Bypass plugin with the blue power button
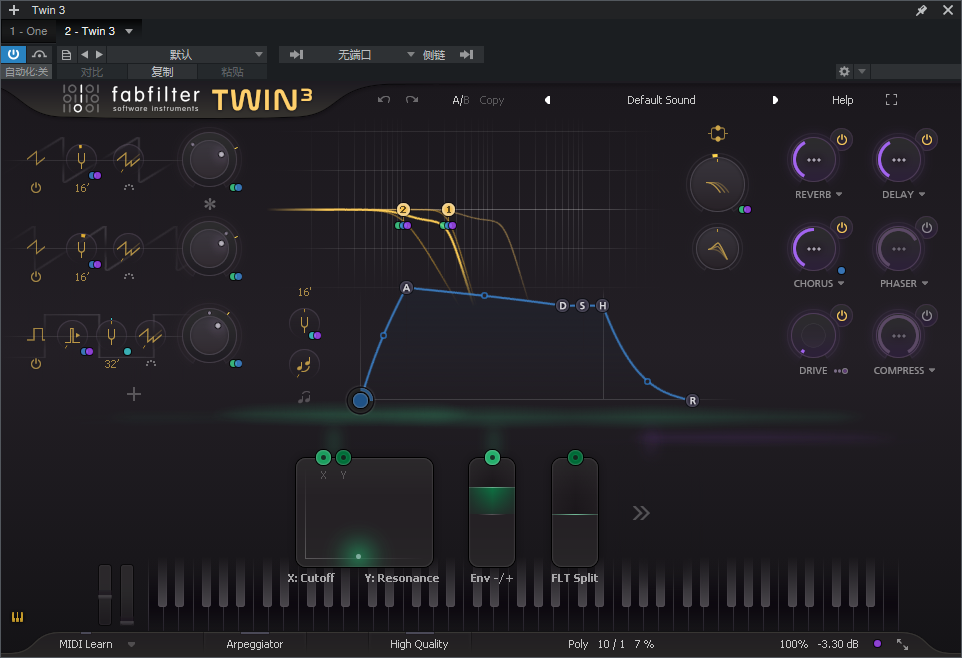The image size is (962, 658). pyautogui.click(x=13, y=54)
